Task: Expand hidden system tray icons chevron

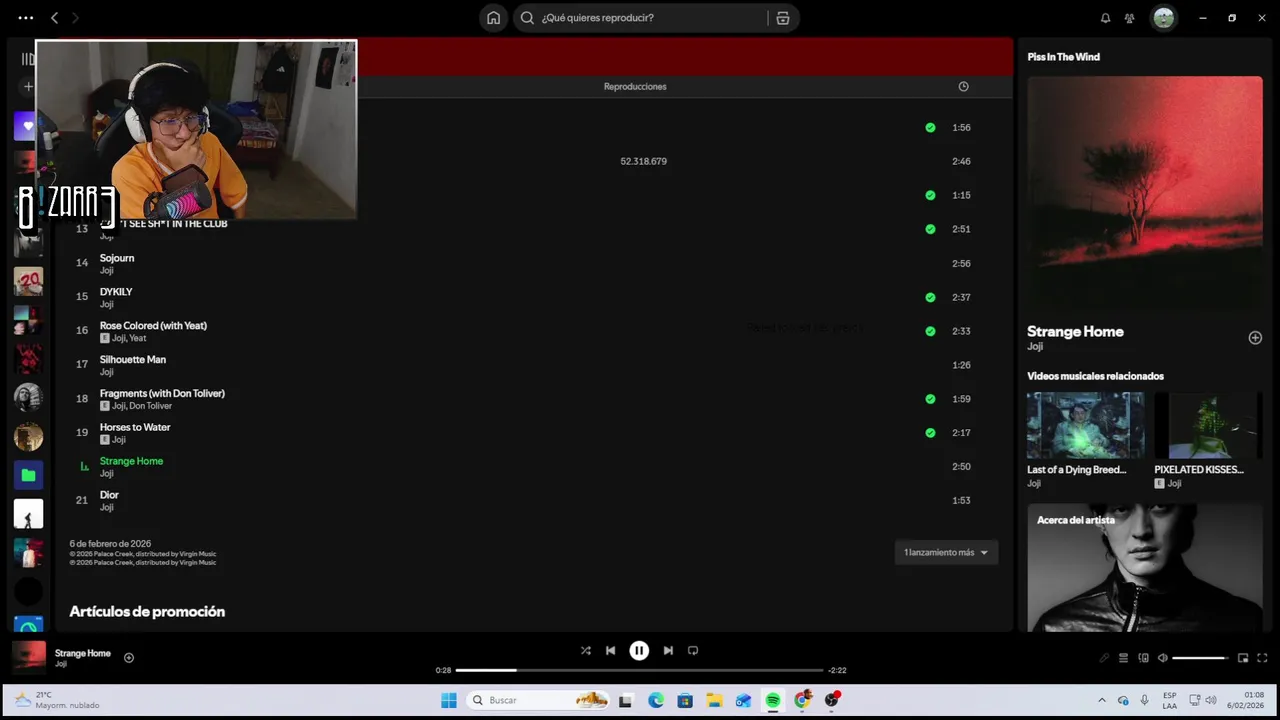Action: click(x=1102, y=700)
